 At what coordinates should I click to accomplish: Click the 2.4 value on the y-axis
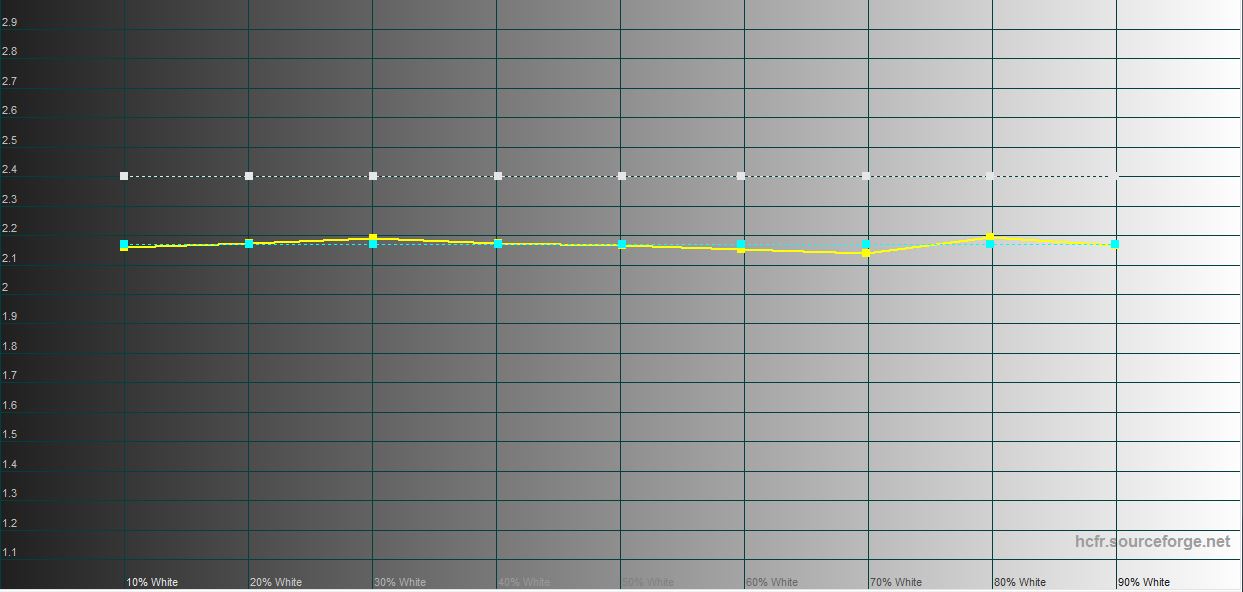tap(10, 170)
